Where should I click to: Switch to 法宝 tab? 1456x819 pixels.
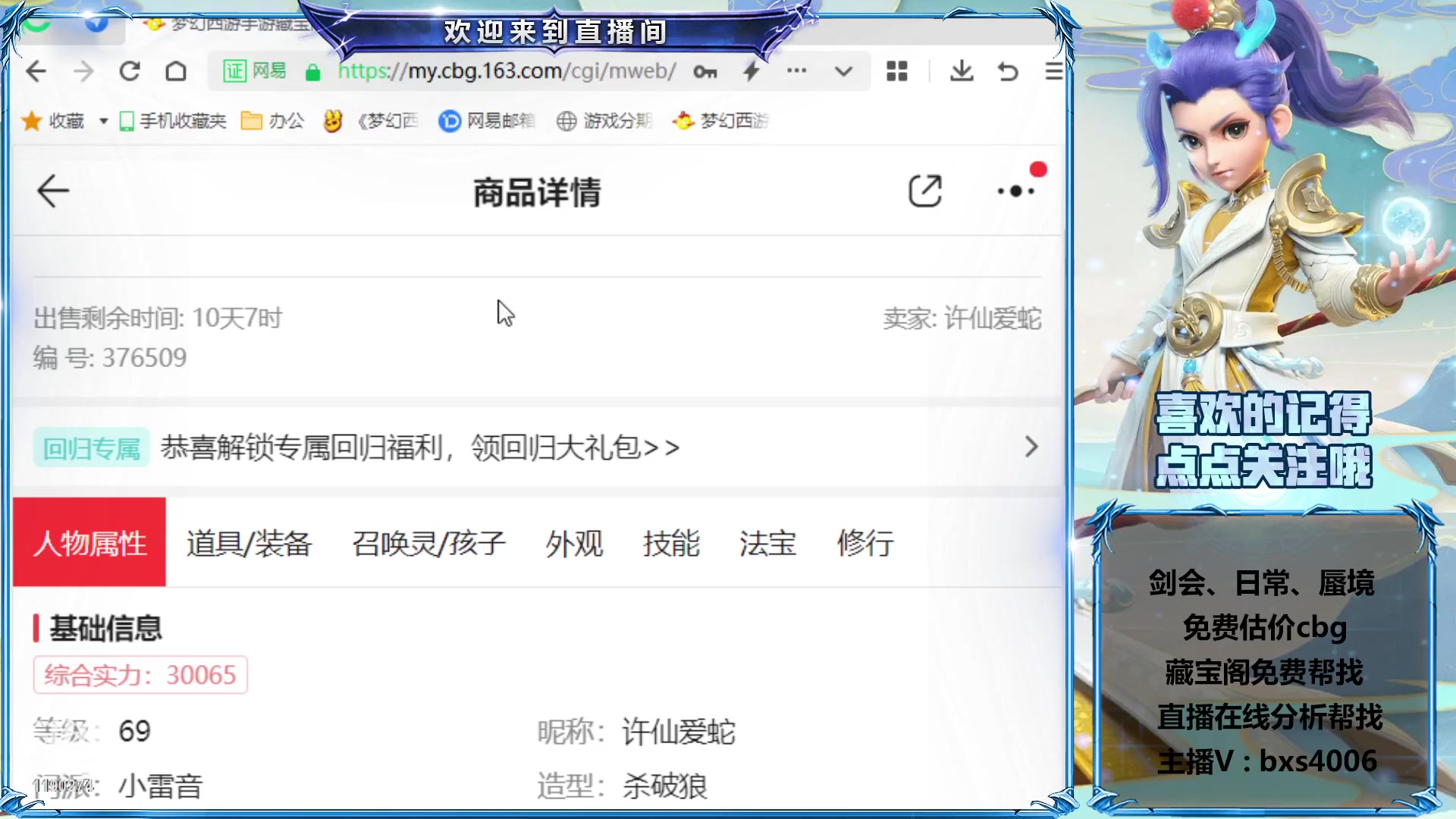pos(768,544)
